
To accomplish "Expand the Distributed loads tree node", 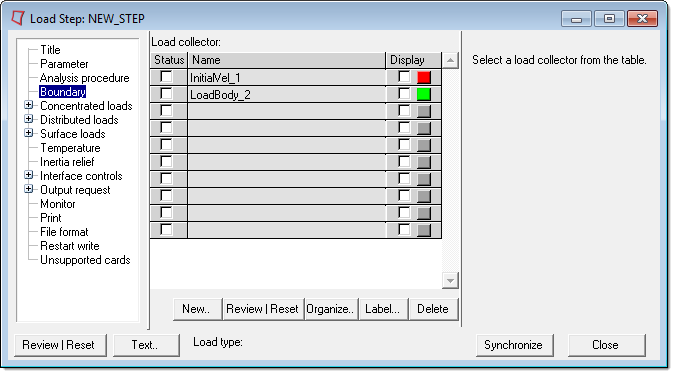I will point(29,119).
